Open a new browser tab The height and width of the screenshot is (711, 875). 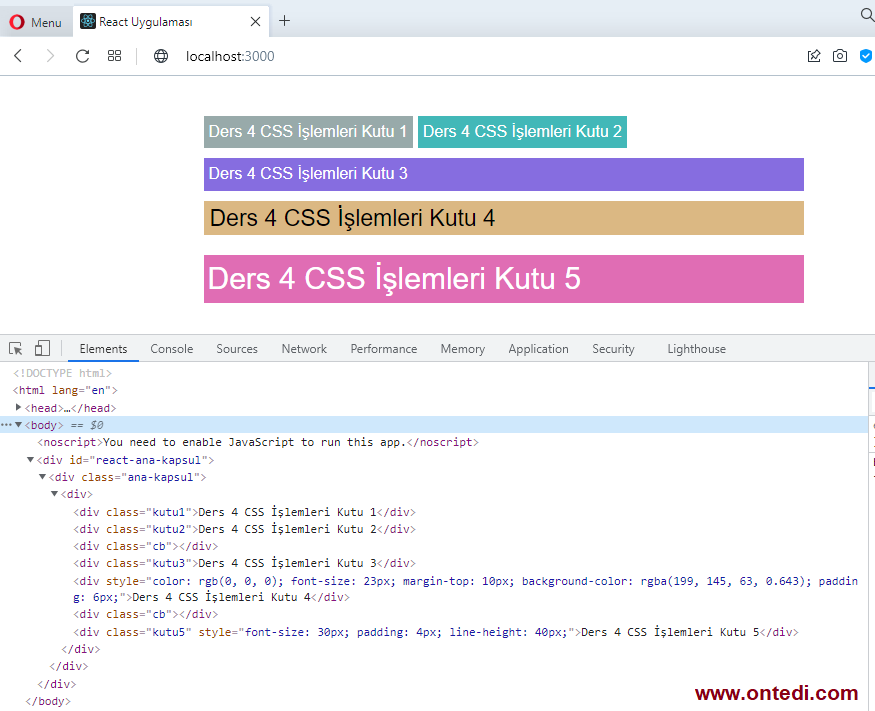point(285,21)
